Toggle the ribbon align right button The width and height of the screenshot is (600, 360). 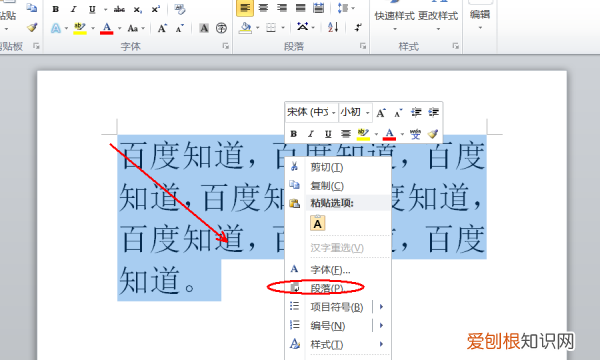coord(282,8)
